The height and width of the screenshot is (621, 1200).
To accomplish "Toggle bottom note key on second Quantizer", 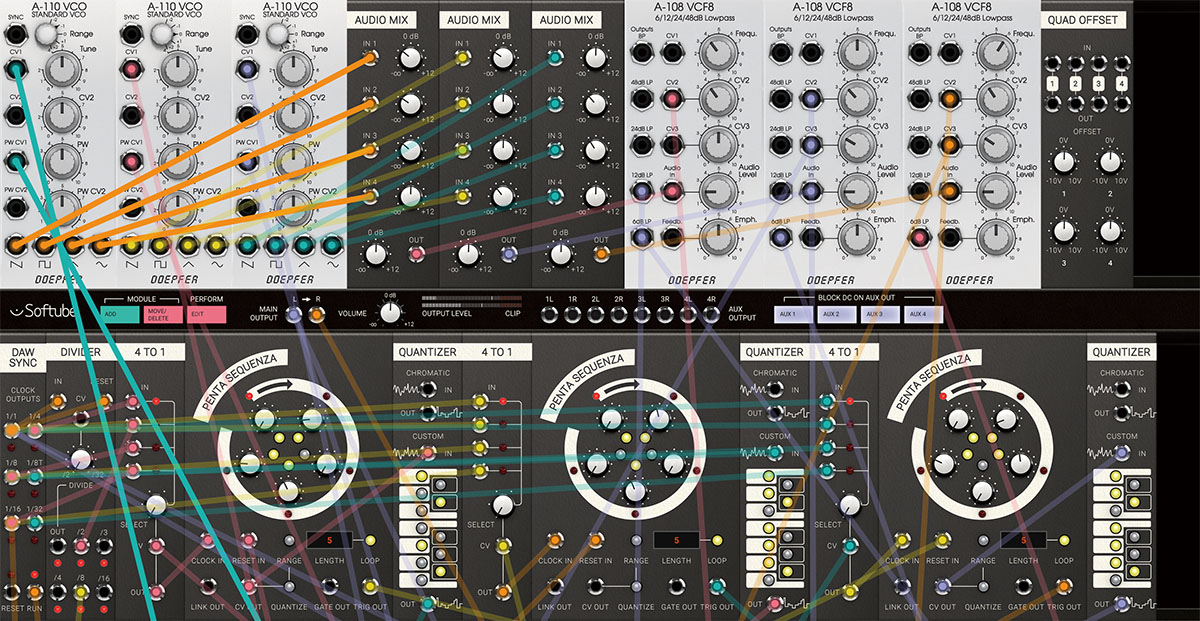I will coord(768,581).
